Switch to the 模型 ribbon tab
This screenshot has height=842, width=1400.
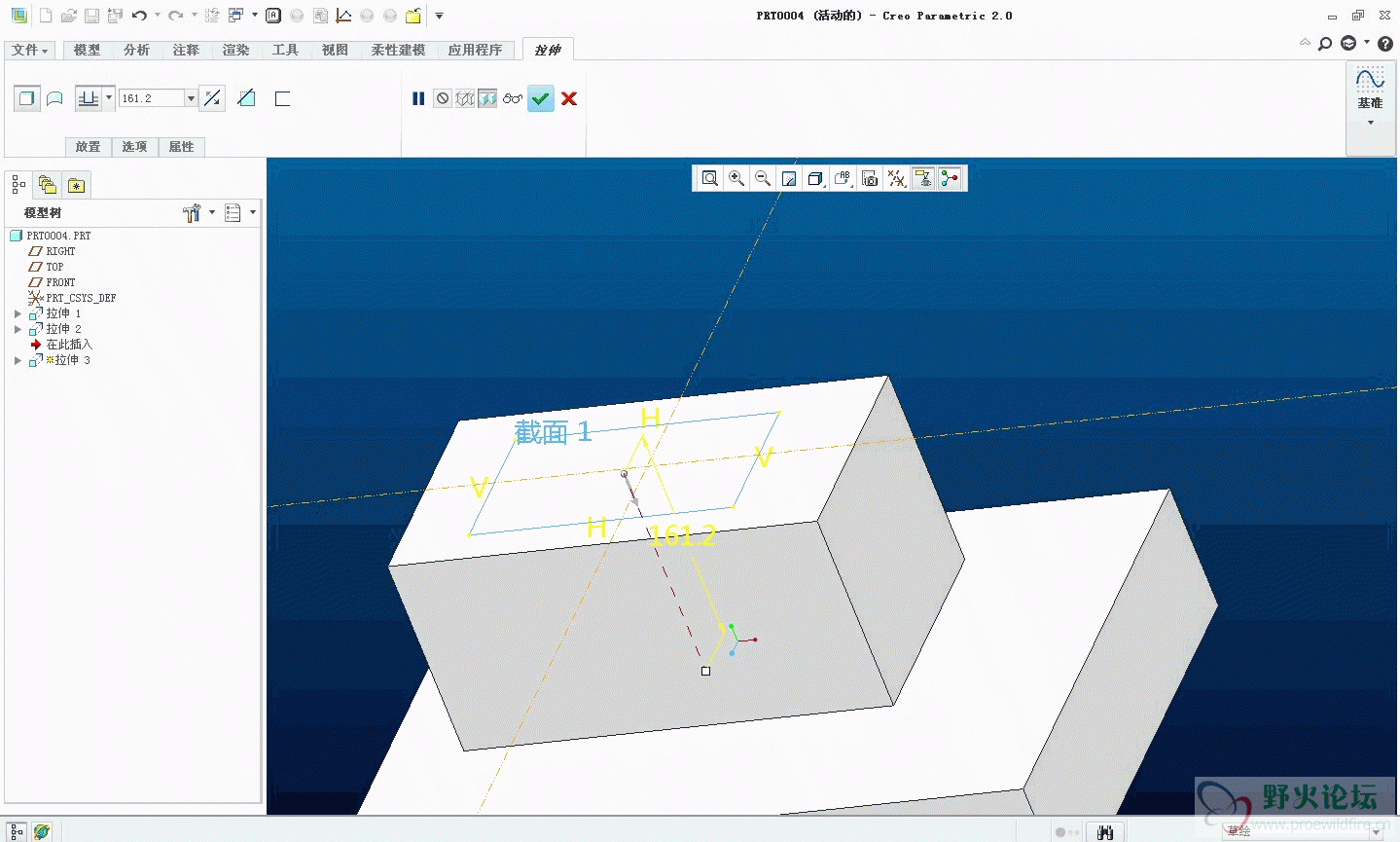click(x=87, y=50)
